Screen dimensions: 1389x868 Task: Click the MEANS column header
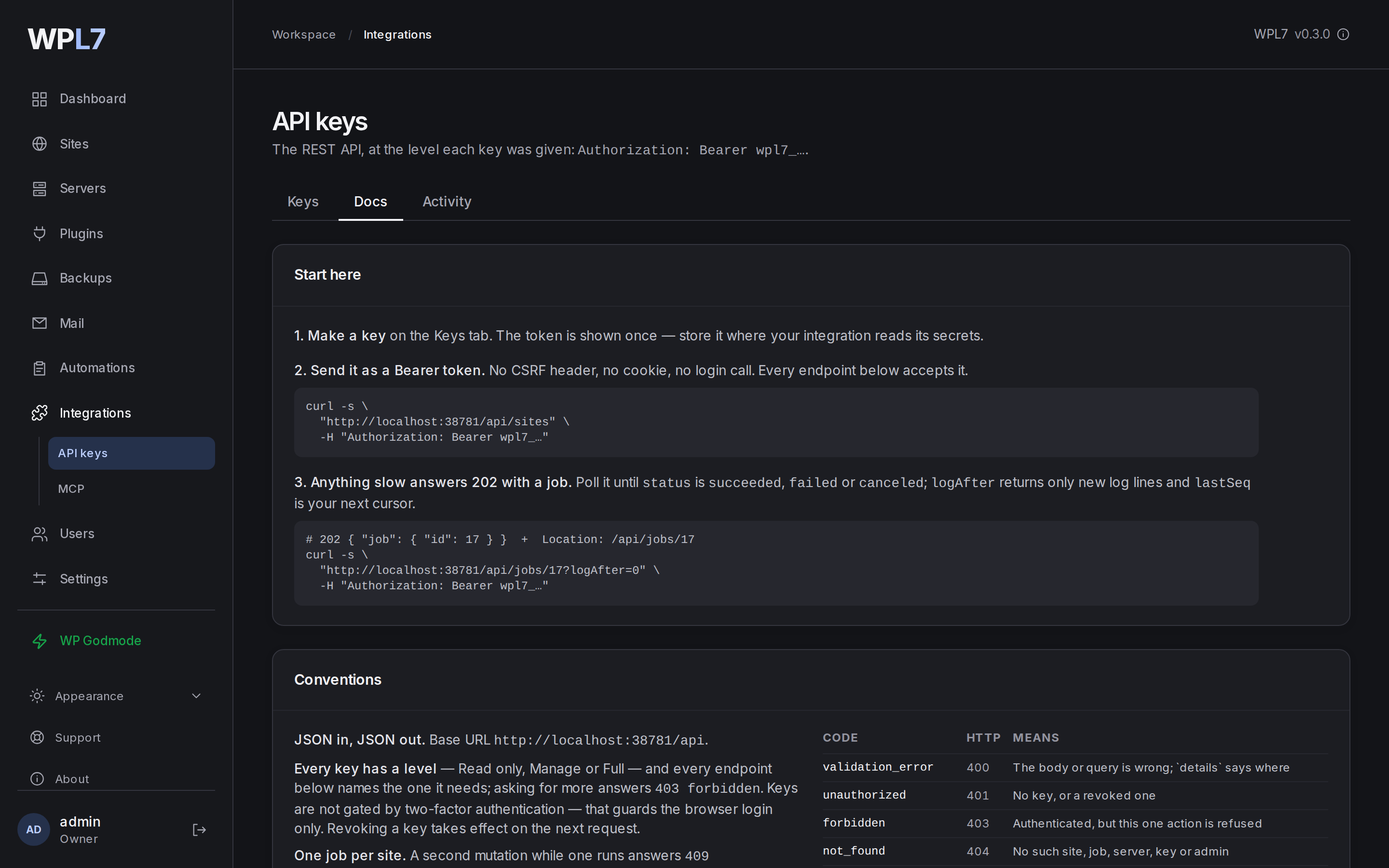1035,738
